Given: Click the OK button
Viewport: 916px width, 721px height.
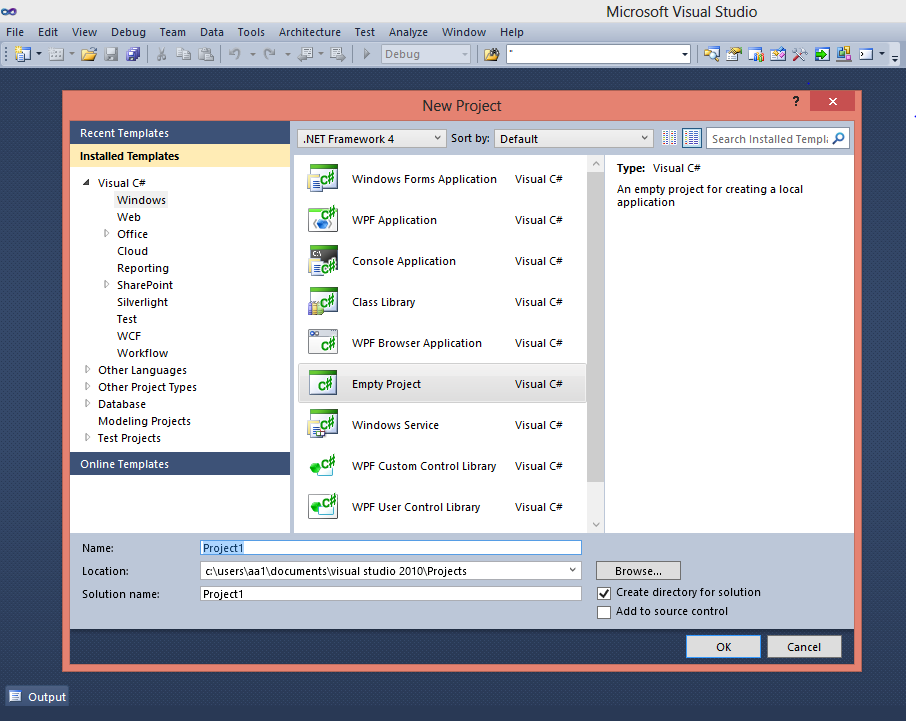Looking at the screenshot, I should (x=723, y=647).
